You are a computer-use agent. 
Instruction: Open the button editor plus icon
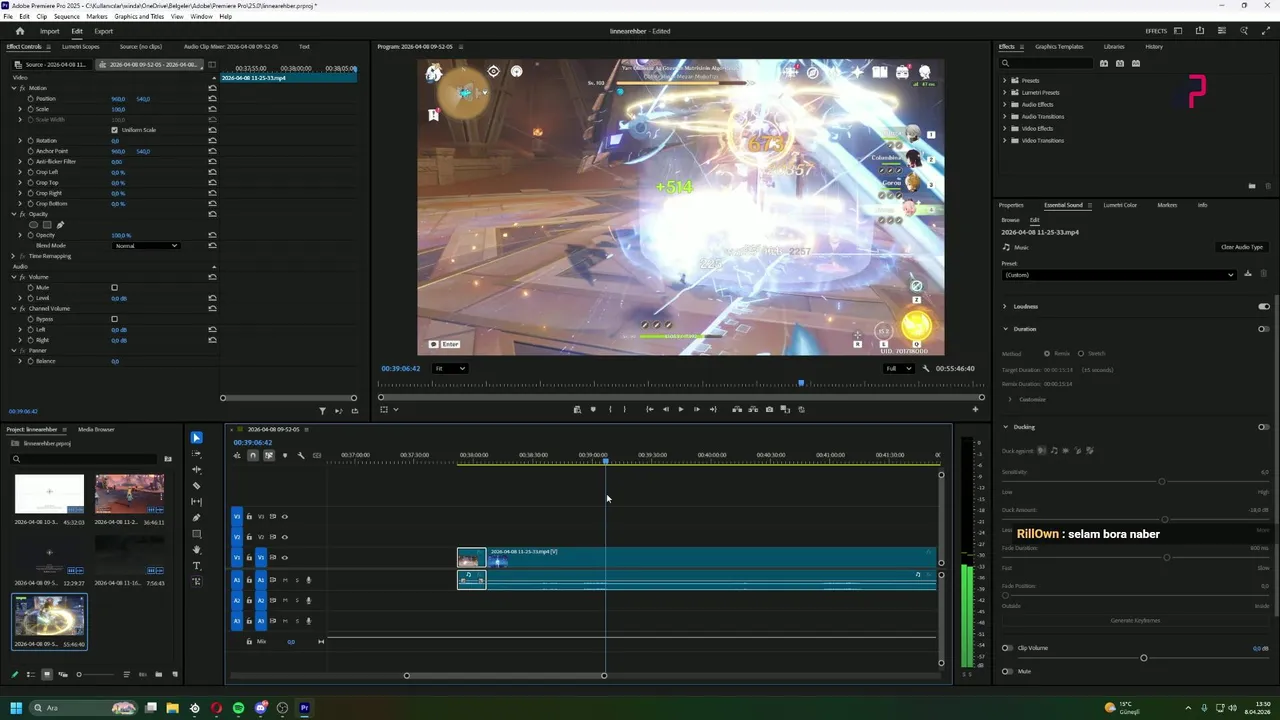point(975,409)
